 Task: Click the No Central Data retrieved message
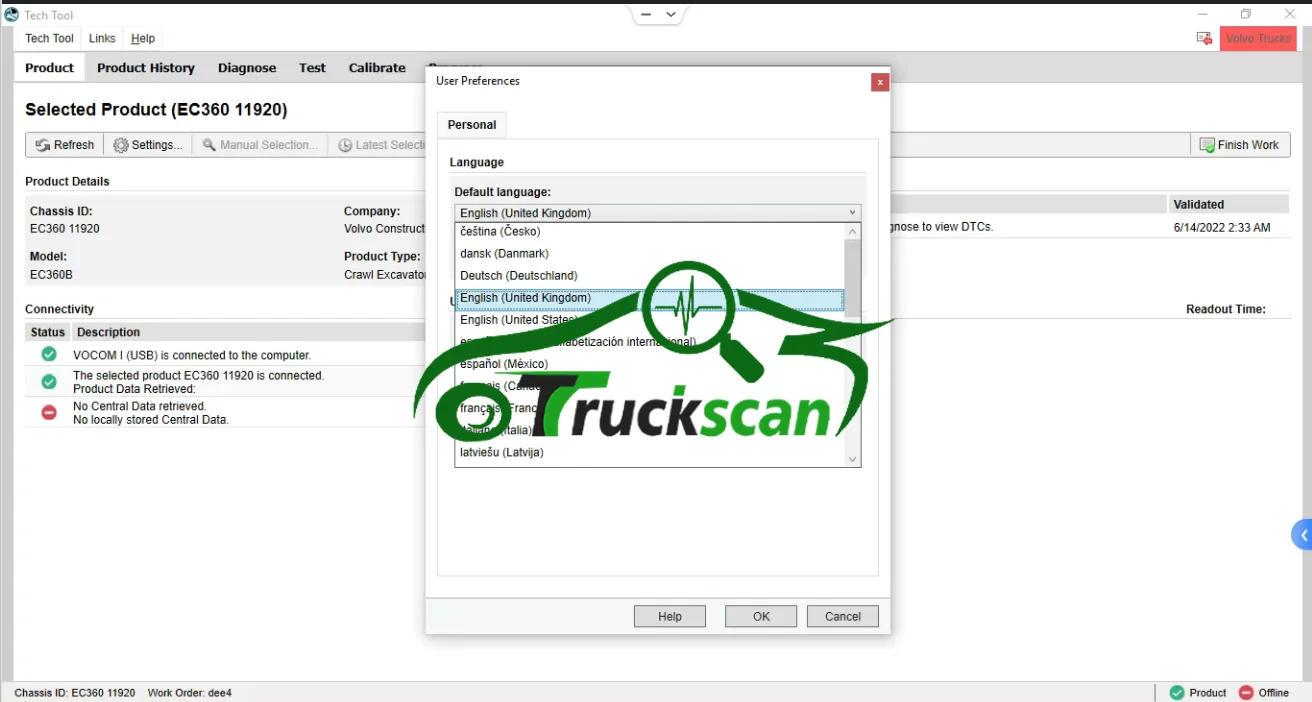click(139, 407)
